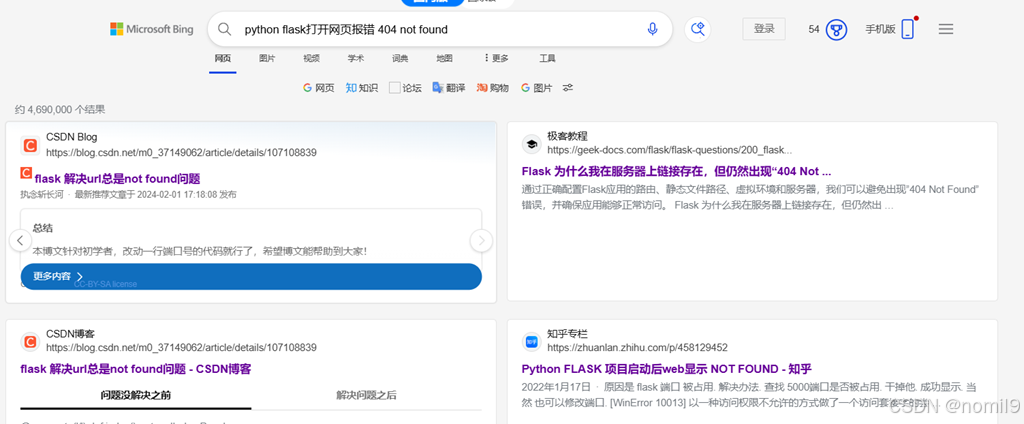
Task: Expand the 更多 search categories menu
Action: 496,58
